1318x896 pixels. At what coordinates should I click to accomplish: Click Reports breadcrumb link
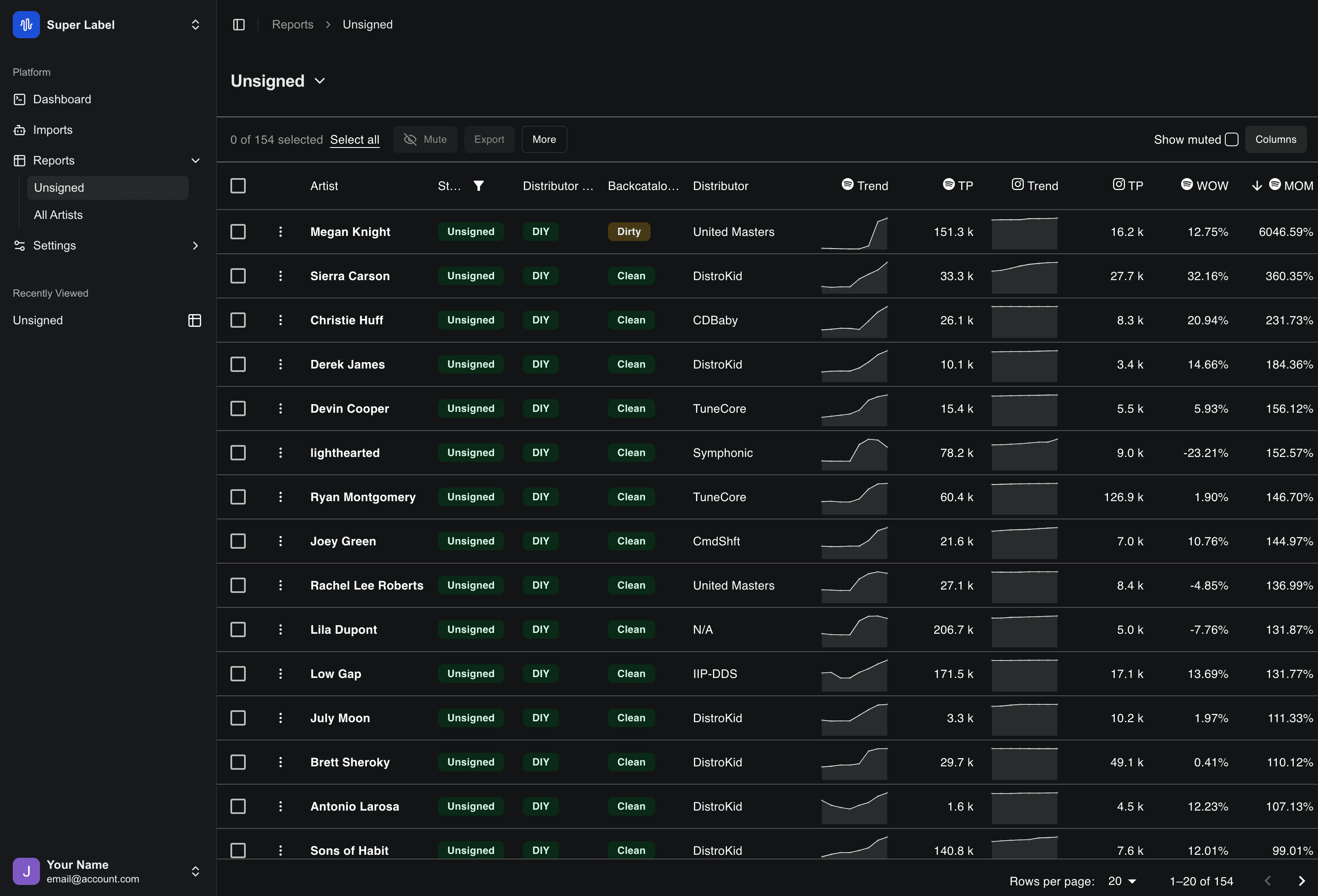293,24
